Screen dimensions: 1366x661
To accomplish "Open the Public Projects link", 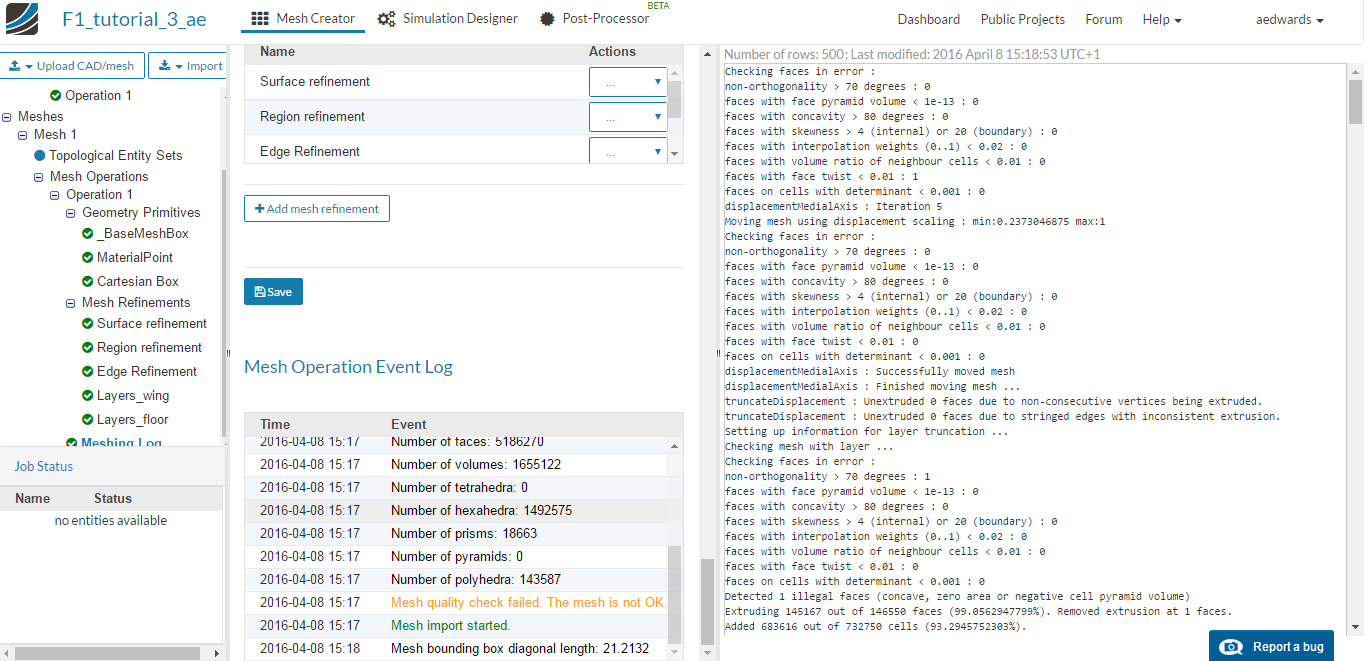I will 1022,20.
